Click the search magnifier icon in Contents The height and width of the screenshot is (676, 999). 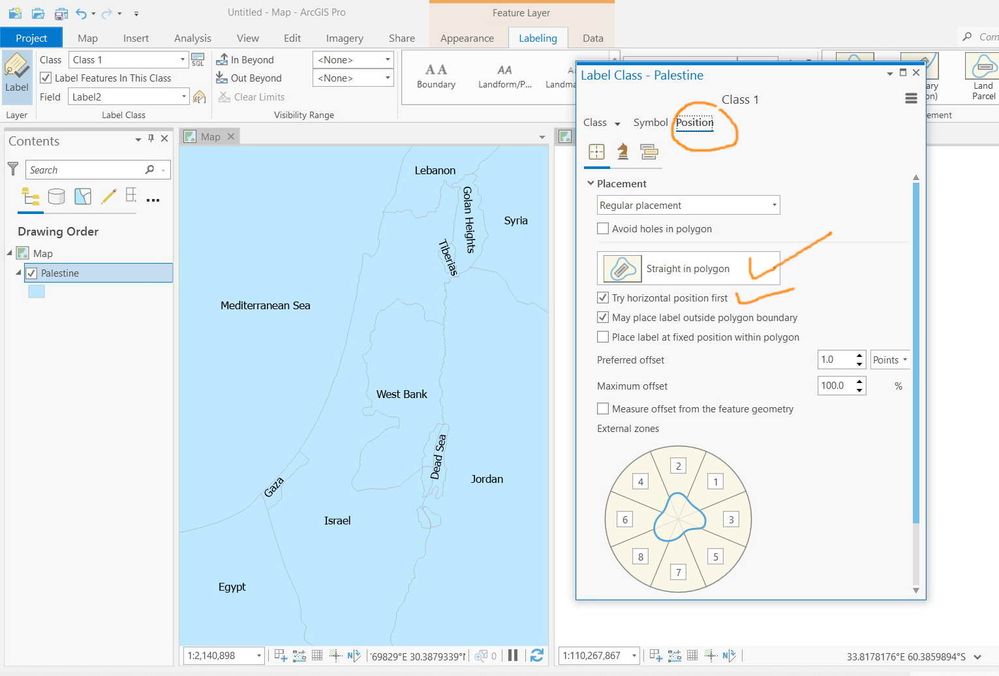(x=150, y=169)
